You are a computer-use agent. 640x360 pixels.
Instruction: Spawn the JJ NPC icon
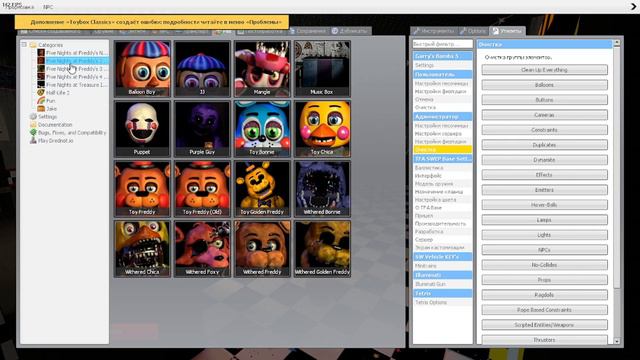tap(202, 69)
